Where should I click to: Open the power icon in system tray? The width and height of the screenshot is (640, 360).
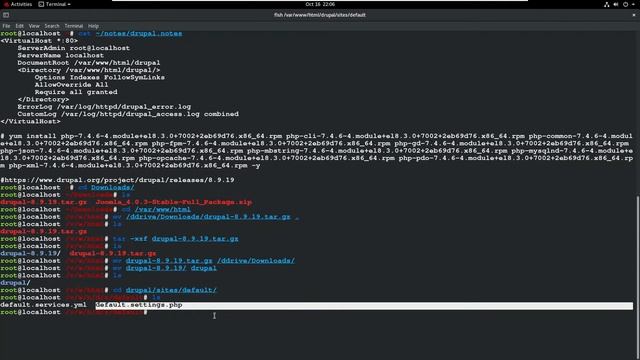pos(625,4)
